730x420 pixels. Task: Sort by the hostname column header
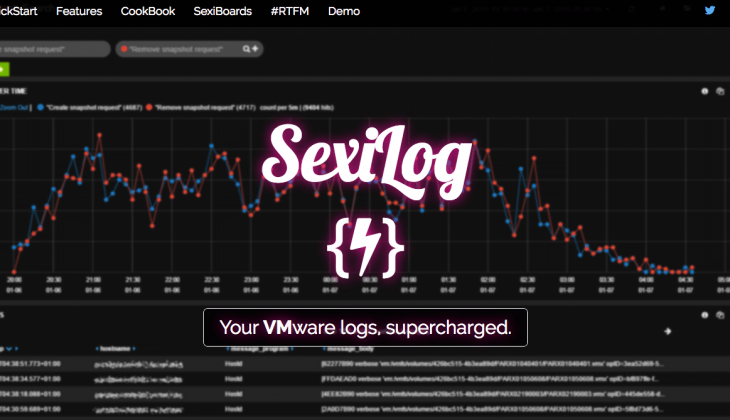(115, 348)
